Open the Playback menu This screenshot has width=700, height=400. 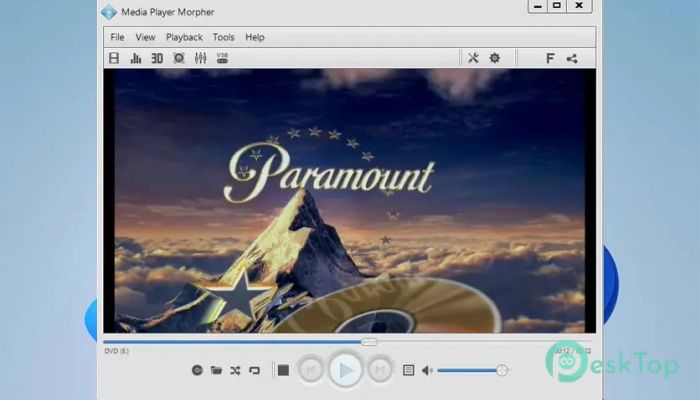(184, 37)
